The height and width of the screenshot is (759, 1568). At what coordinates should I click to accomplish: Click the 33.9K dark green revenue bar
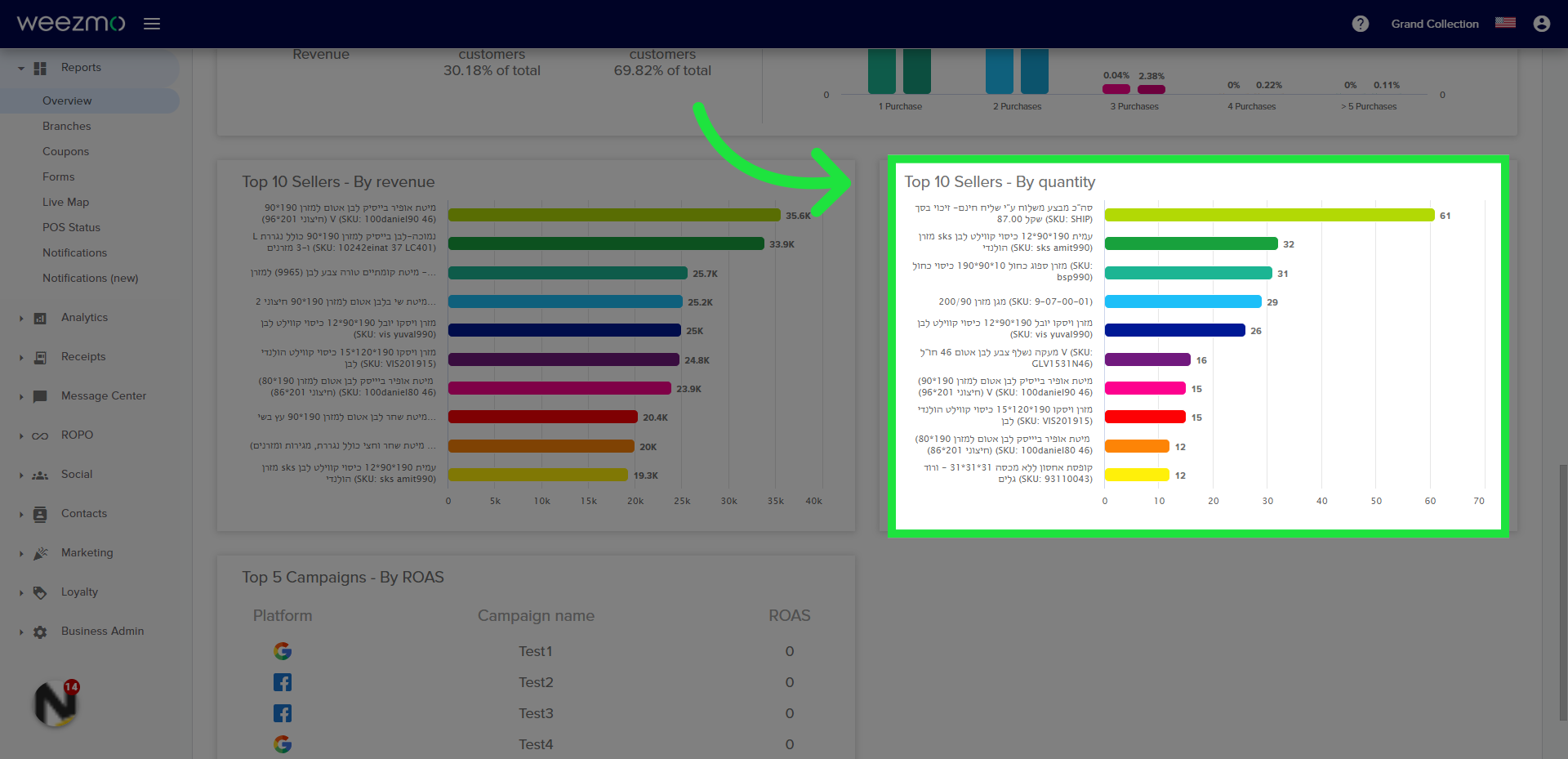pyautogui.click(x=606, y=243)
